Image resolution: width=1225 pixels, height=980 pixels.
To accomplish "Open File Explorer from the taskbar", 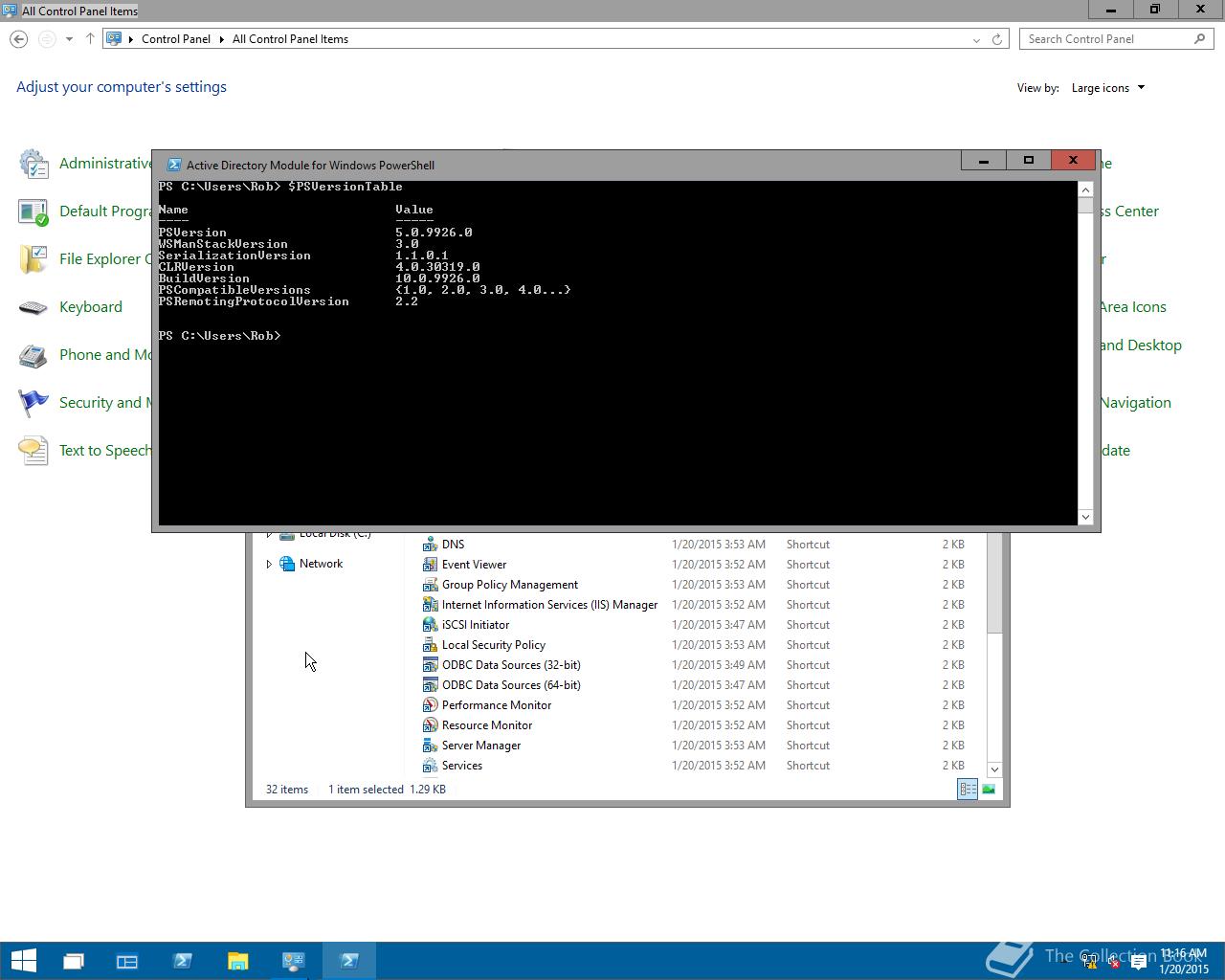I will (x=237, y=961).
